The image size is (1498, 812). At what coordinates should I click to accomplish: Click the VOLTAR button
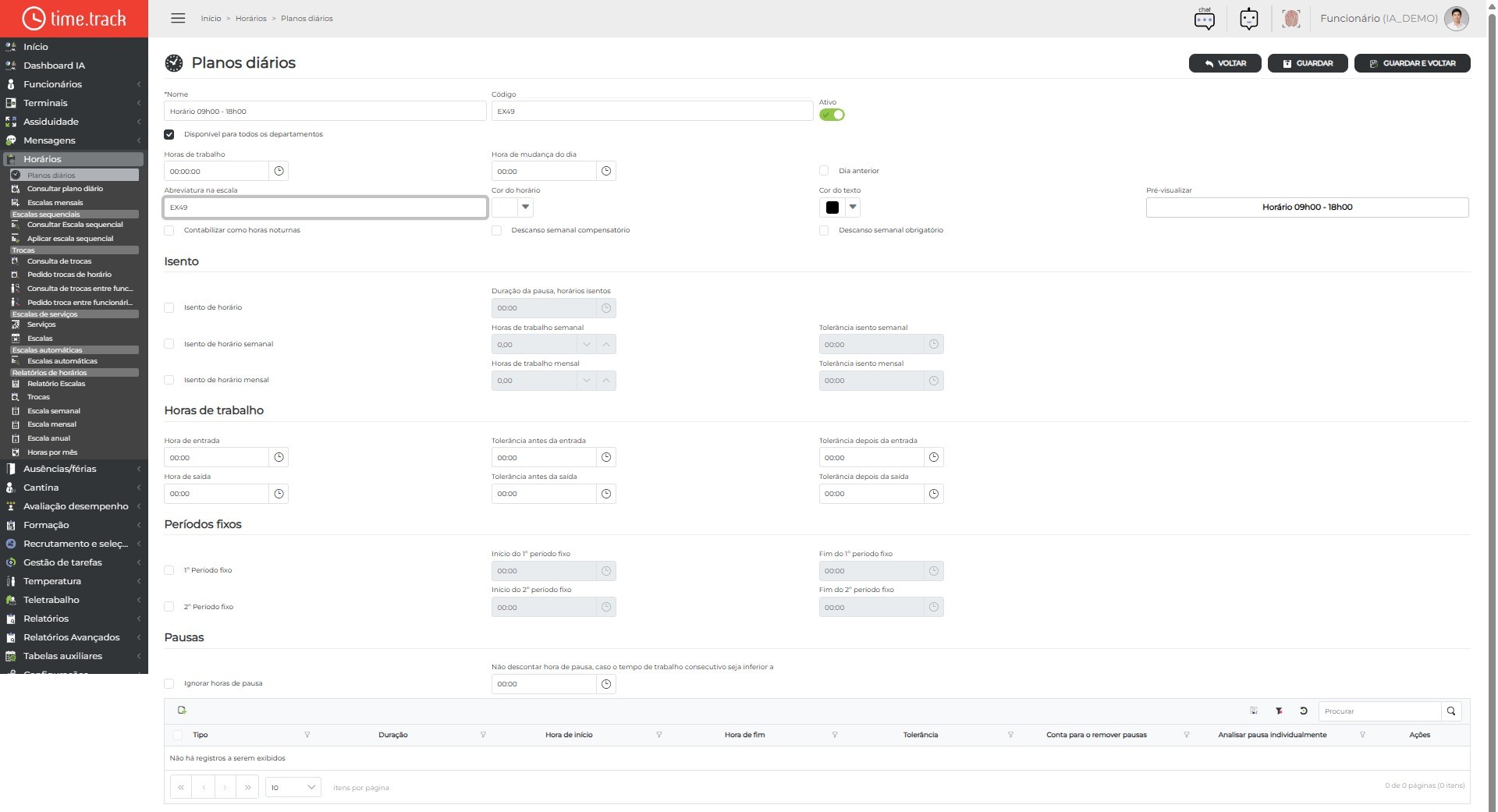(x=1225, y=63)
